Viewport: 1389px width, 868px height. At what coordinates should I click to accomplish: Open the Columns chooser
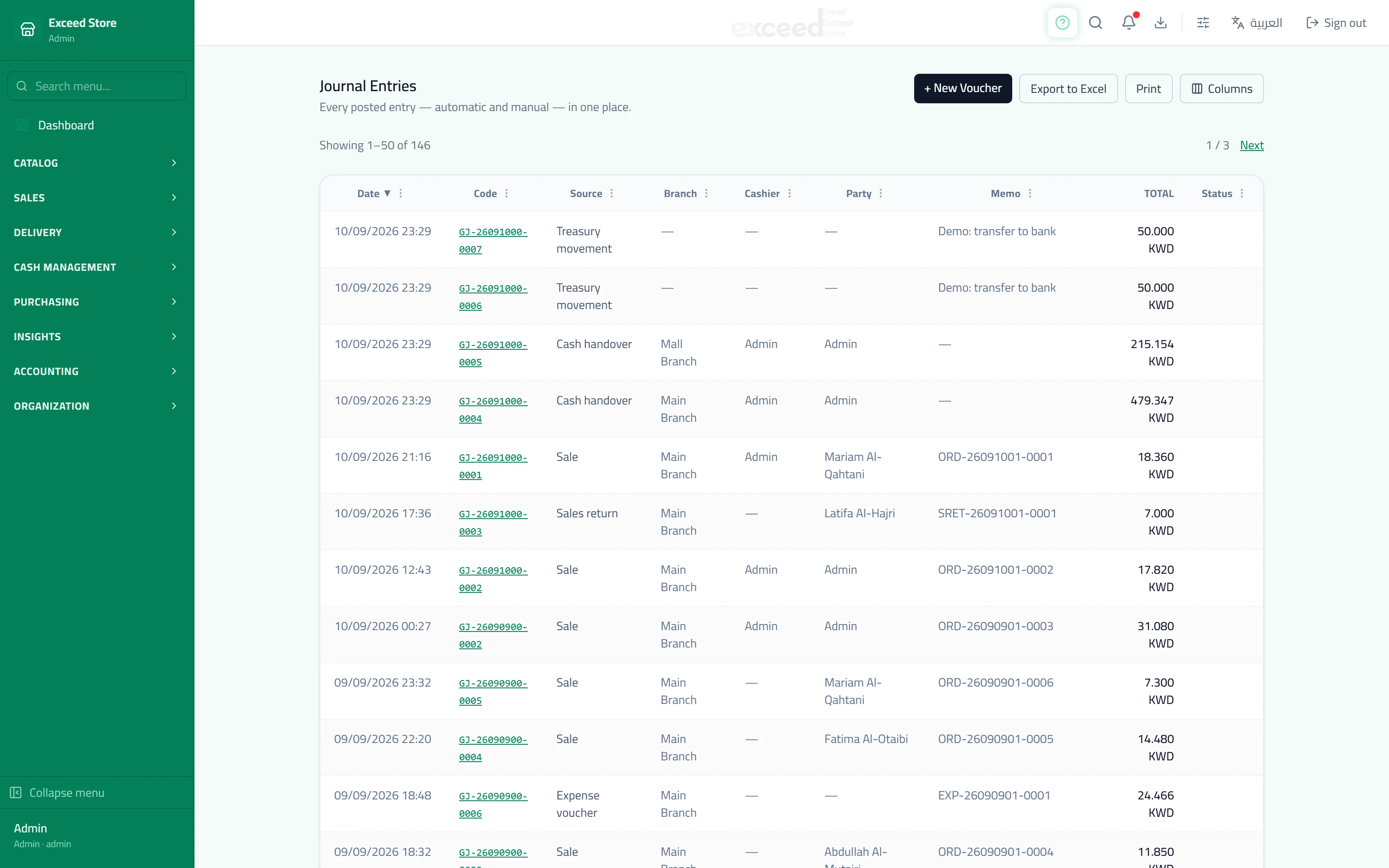tap(1221, 89)
